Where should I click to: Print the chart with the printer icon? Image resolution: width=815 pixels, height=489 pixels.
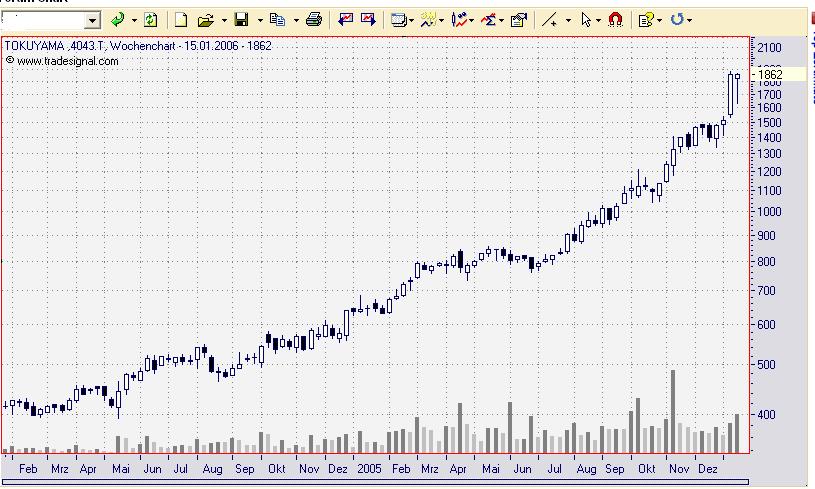(x=313, y=20)
